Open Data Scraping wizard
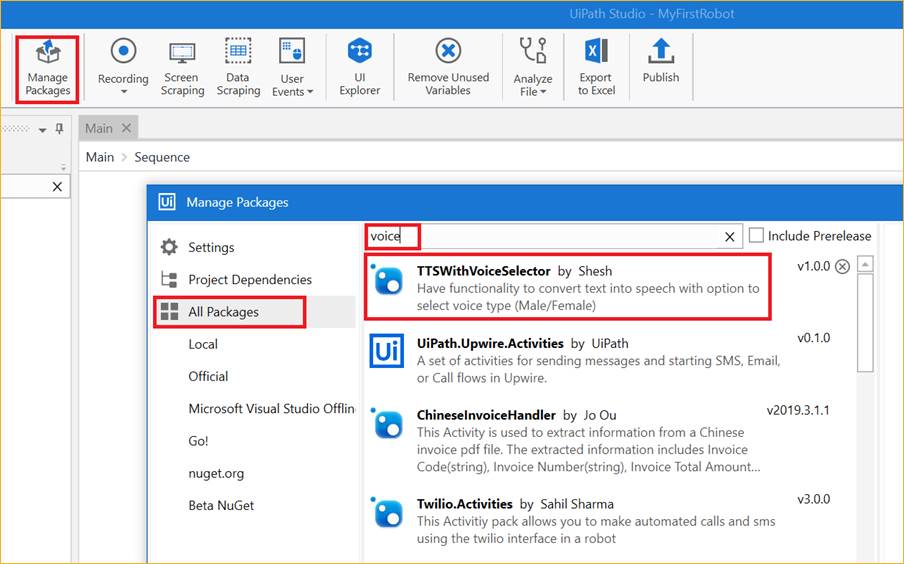Screen dimensions: 904x564 tap(238, 69)
